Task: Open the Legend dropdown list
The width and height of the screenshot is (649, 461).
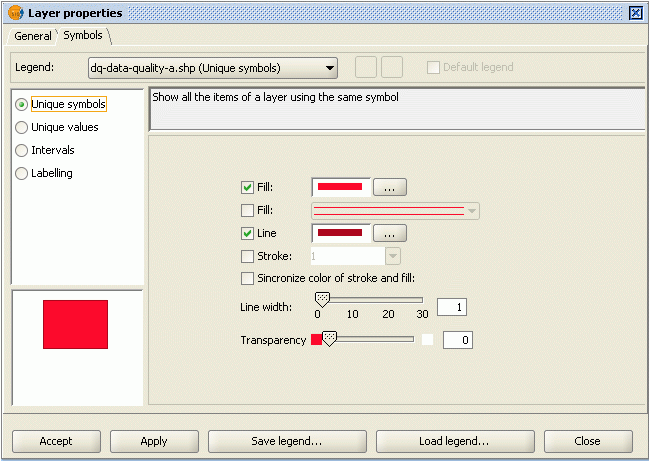Action: pyautogui.click(x=213, y=68)
